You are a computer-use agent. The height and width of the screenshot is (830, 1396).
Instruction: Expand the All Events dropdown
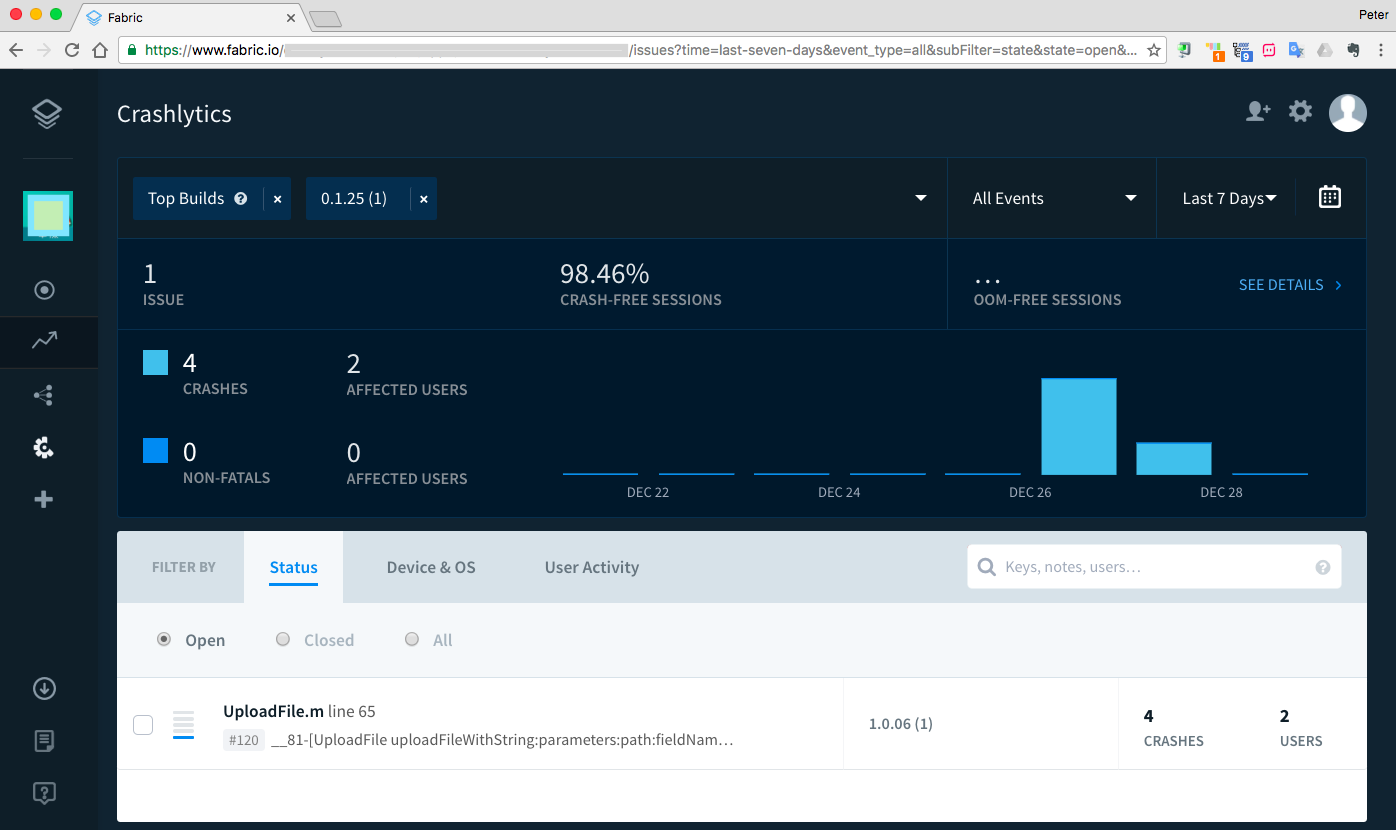(x=1052, y=198)
